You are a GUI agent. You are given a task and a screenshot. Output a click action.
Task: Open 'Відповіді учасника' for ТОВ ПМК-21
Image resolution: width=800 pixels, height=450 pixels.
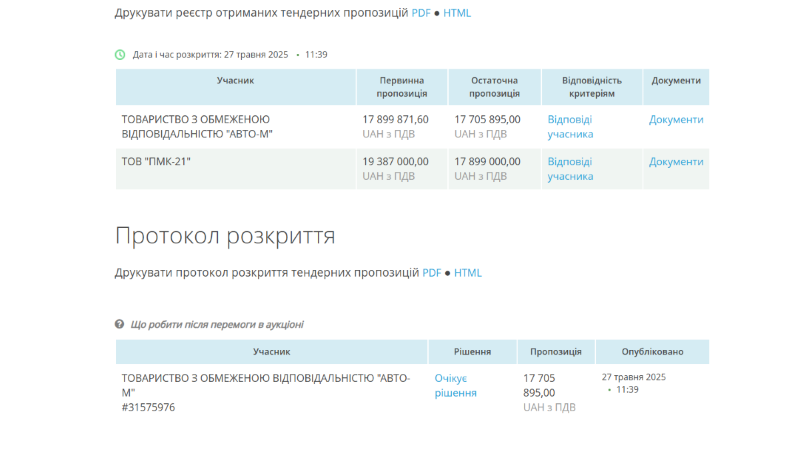tap(570, 168)
